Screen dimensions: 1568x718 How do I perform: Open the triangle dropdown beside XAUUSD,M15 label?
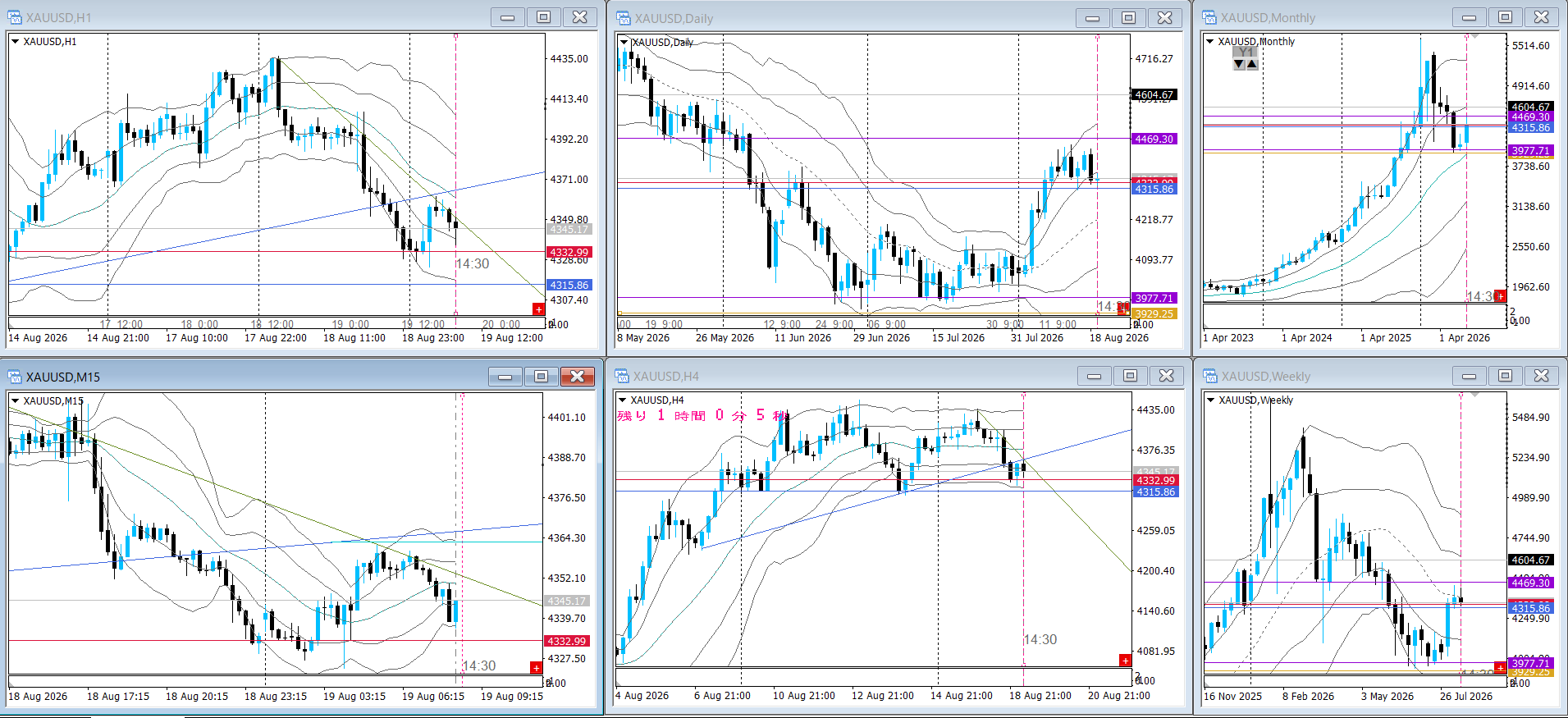point(15,400)
